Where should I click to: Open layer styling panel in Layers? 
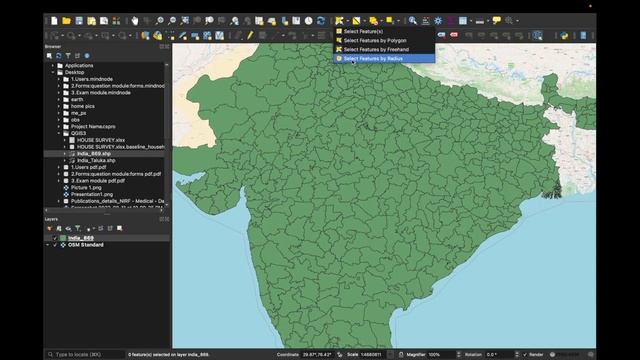click(49, 229)
